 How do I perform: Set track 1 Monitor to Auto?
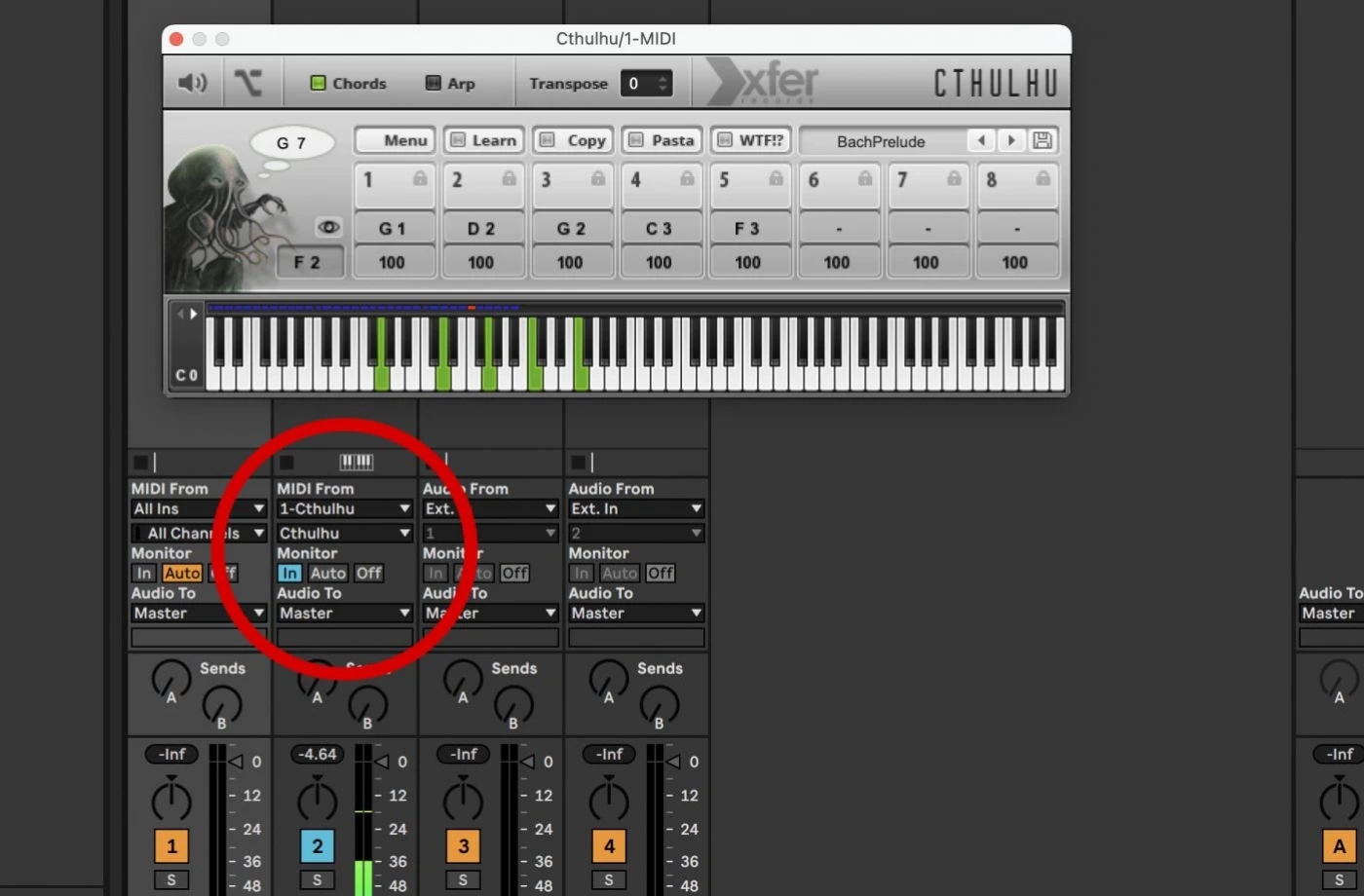pyautogui.click(x=182, y=573)
